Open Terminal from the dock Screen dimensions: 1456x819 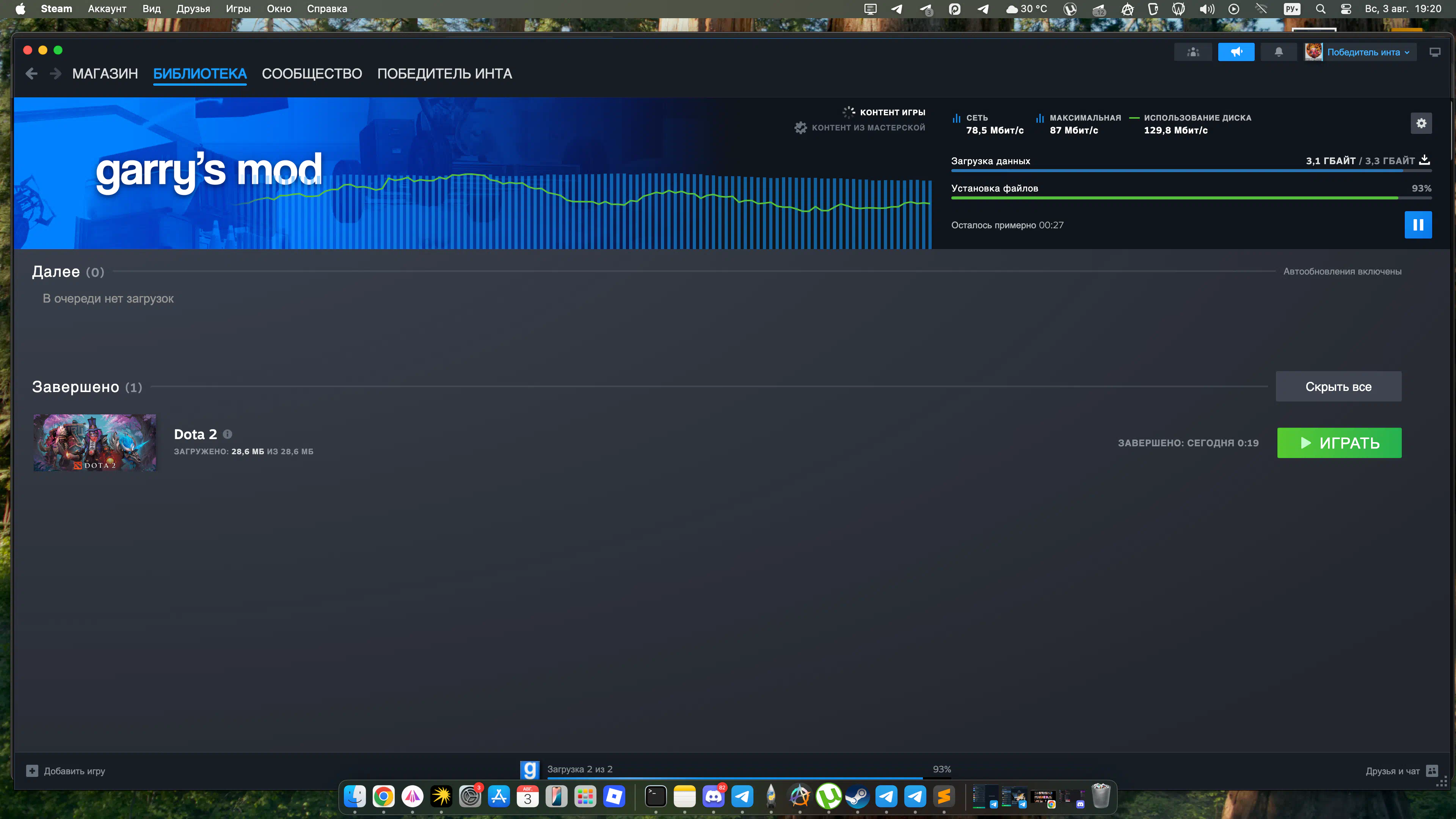click(x=656, y=797)
